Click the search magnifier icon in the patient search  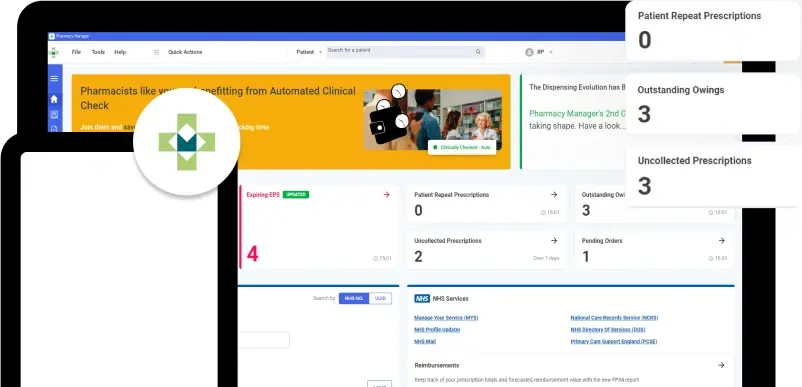click(x=478, y=52)
